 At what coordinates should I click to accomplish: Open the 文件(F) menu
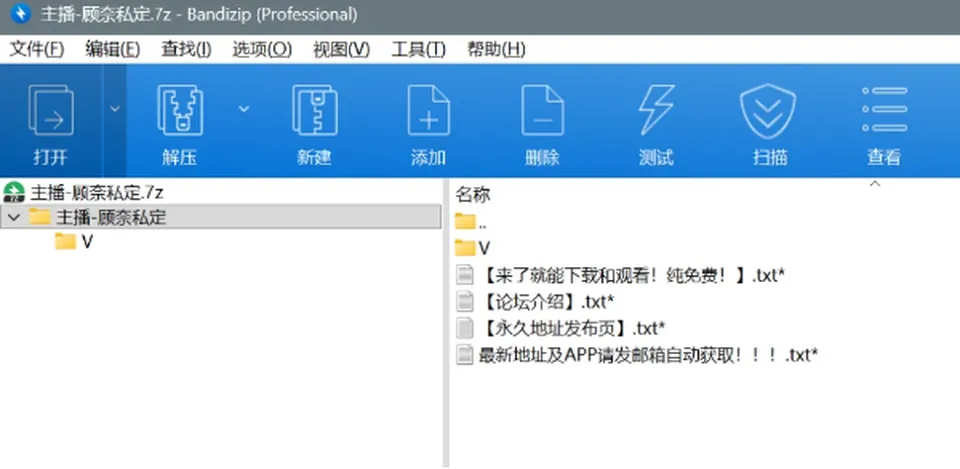point(37,50)
